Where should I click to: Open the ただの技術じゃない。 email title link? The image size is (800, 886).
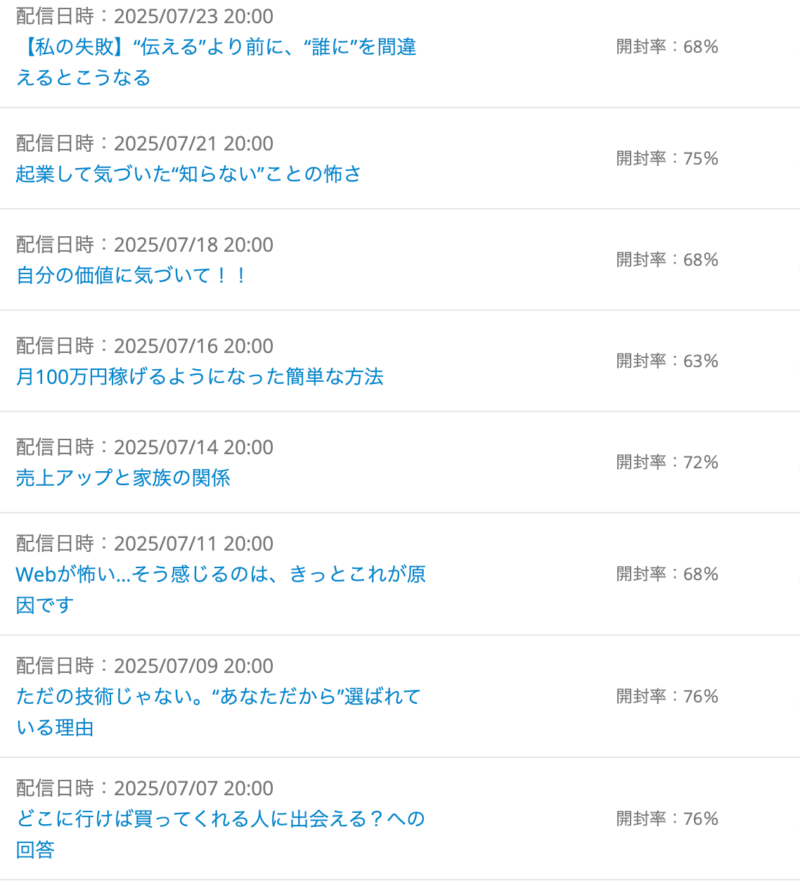tap(218, 711)
